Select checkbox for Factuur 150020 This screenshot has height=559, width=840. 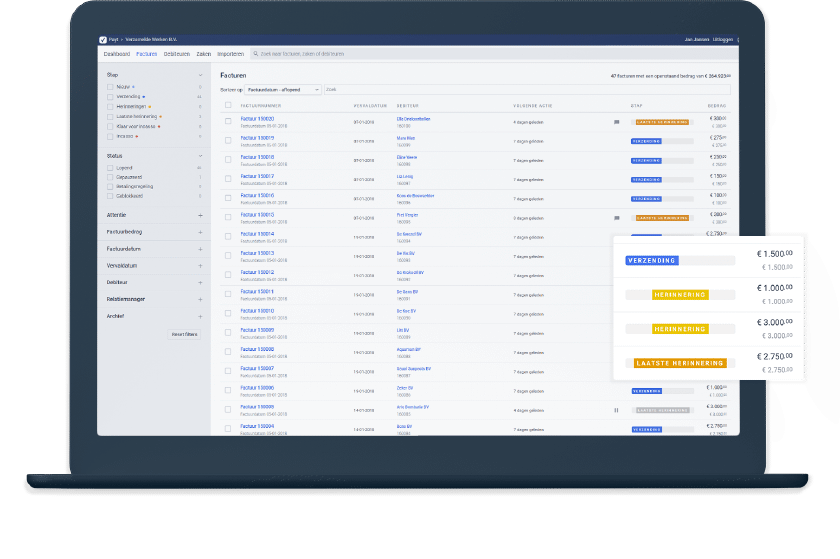(228, 121)
